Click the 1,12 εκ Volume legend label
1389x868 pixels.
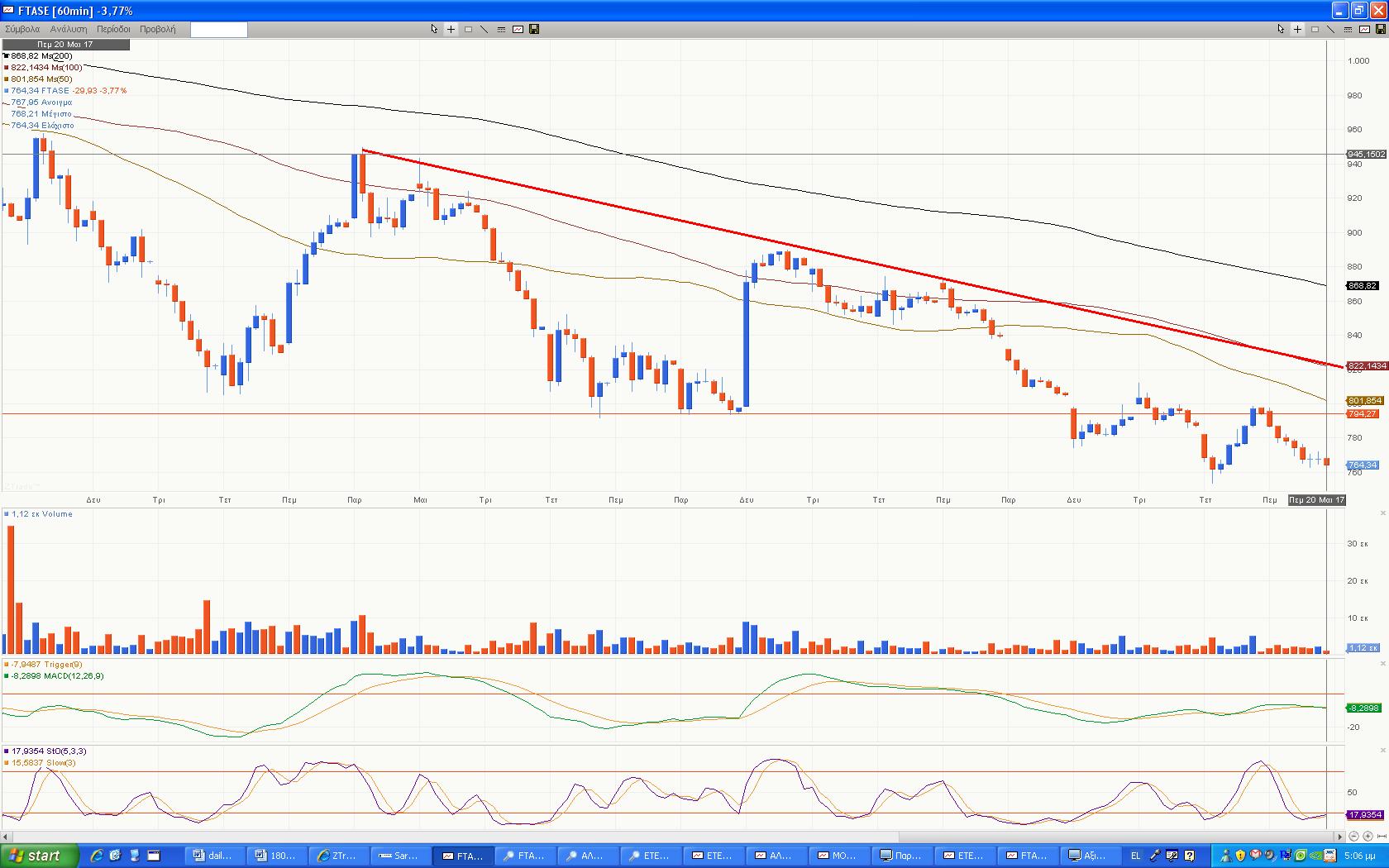click(39, 514)
